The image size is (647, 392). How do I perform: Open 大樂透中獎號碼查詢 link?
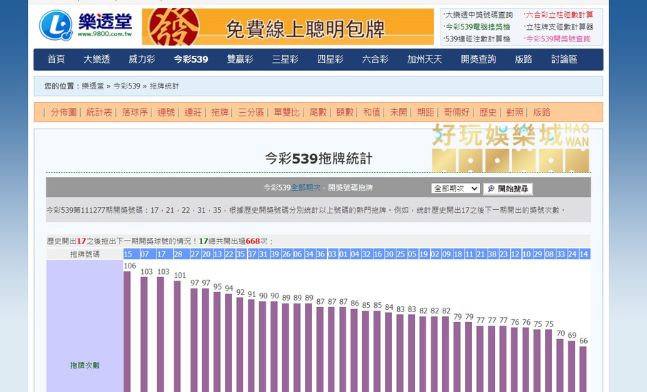tap(478, 15)
